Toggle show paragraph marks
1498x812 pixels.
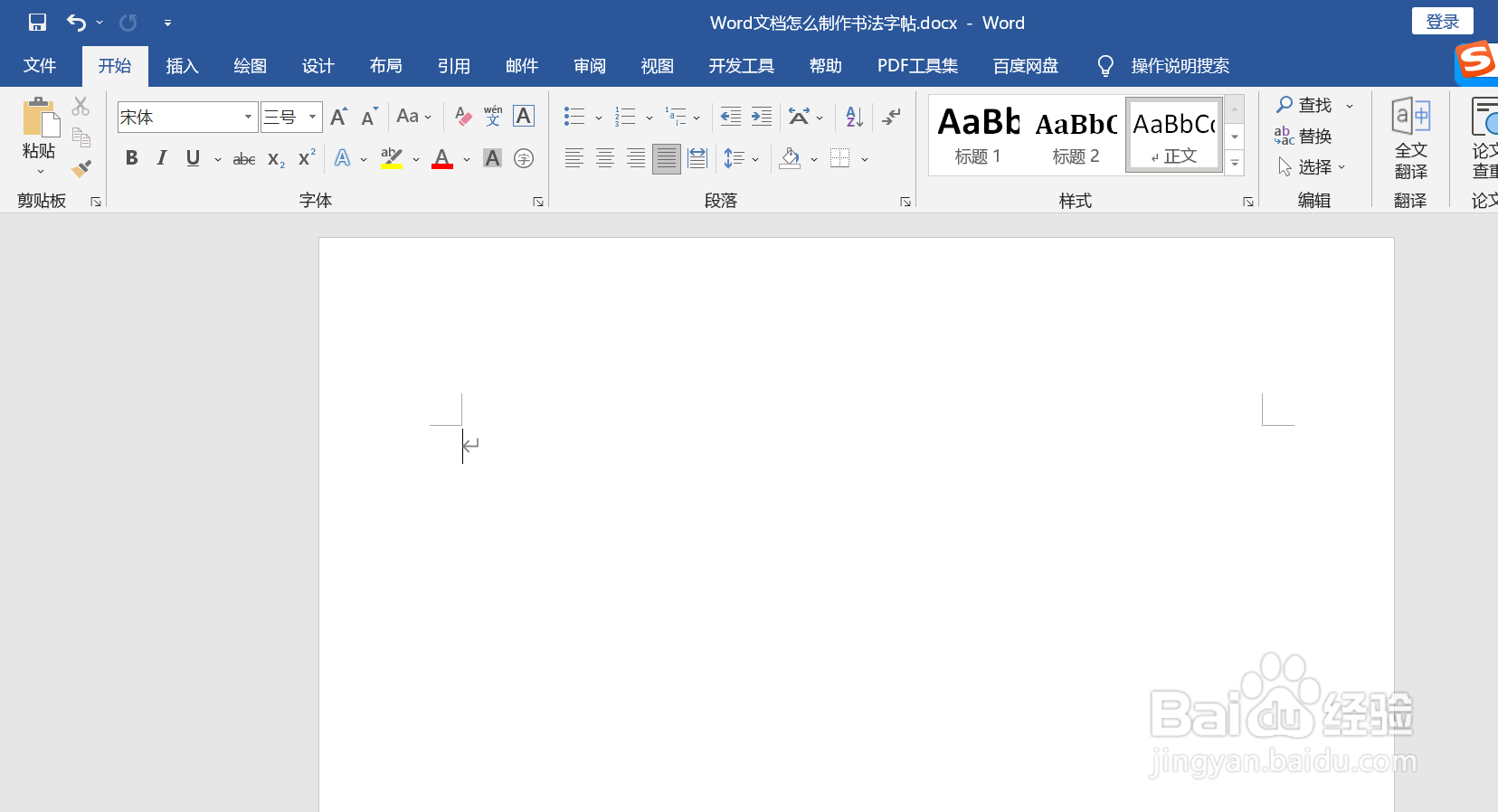892,116
